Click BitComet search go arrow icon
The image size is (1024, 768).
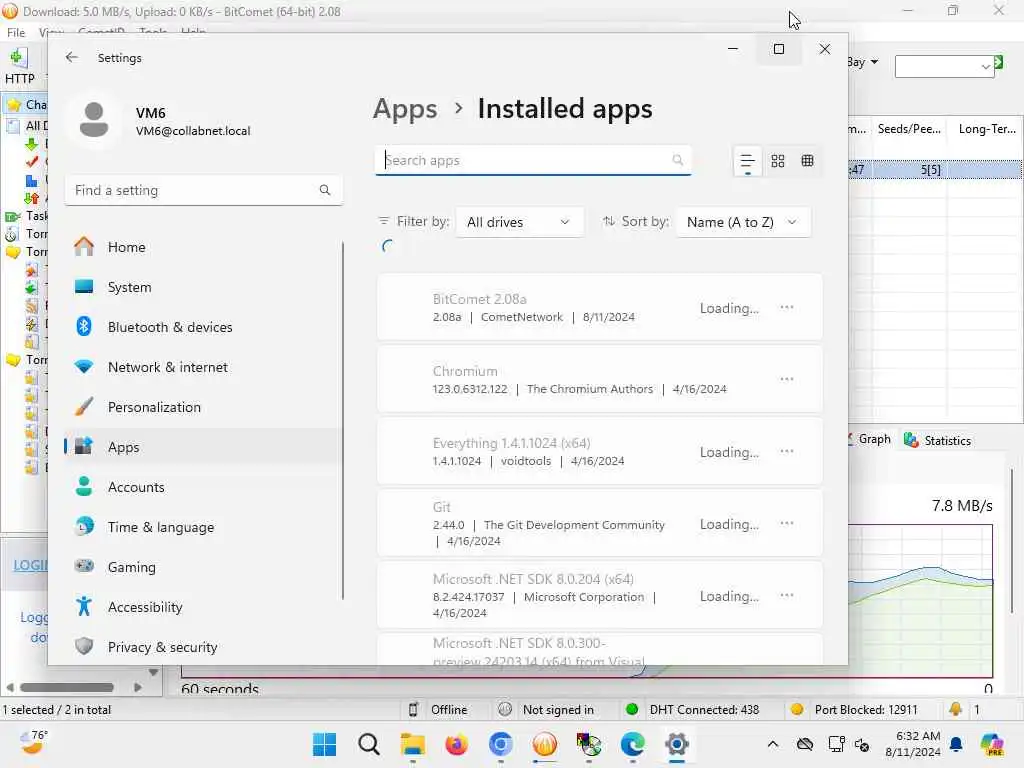coord(999,62)
